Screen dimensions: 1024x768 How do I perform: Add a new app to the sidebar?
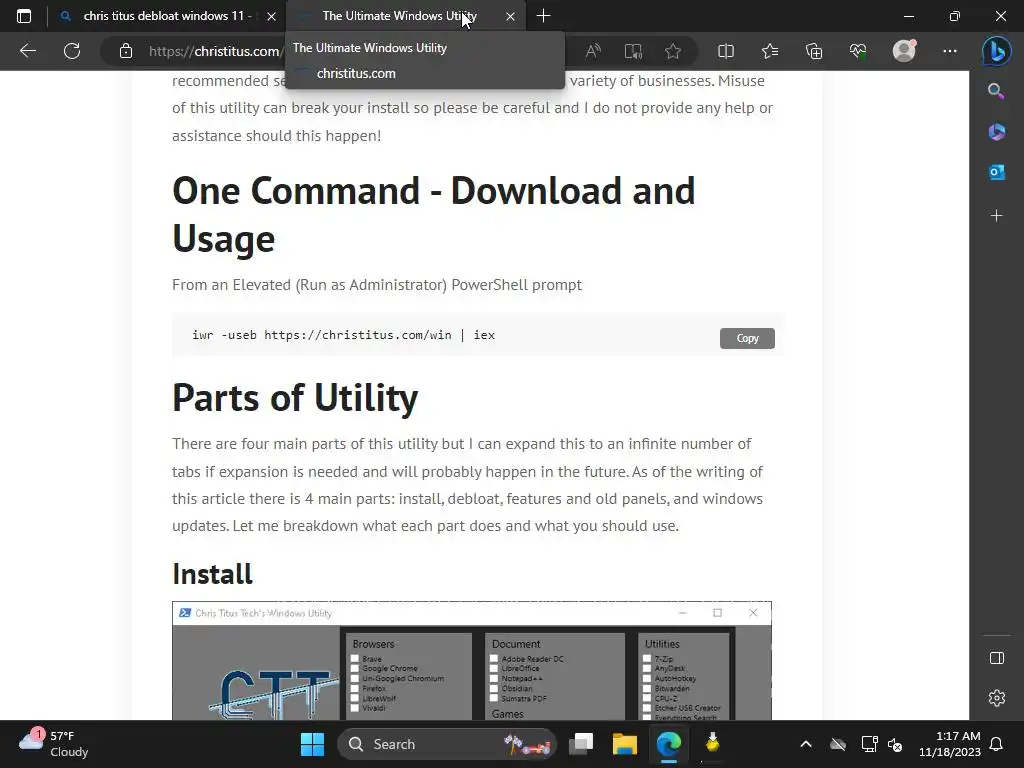996,216
